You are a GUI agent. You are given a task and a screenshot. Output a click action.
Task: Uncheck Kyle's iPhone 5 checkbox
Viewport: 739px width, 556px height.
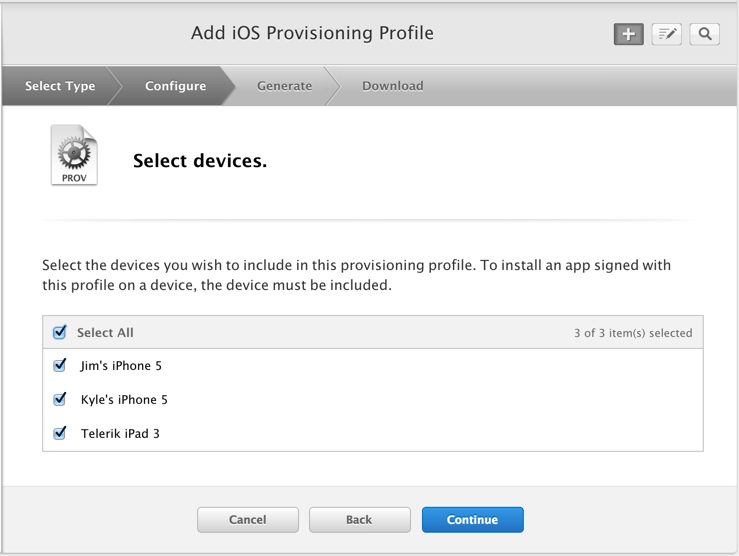click(60, 399)
